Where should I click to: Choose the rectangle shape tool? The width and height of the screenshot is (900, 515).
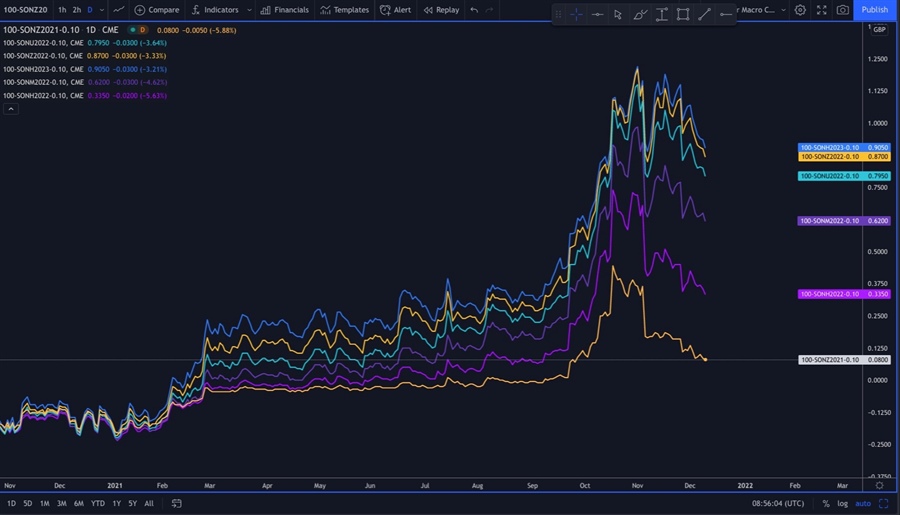[682, 14]
